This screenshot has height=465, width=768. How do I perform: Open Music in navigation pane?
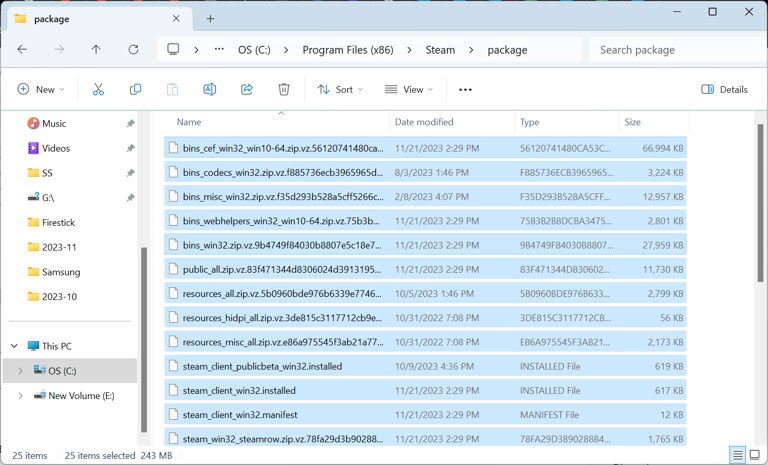pyautogui.click(x=54, y=123)
